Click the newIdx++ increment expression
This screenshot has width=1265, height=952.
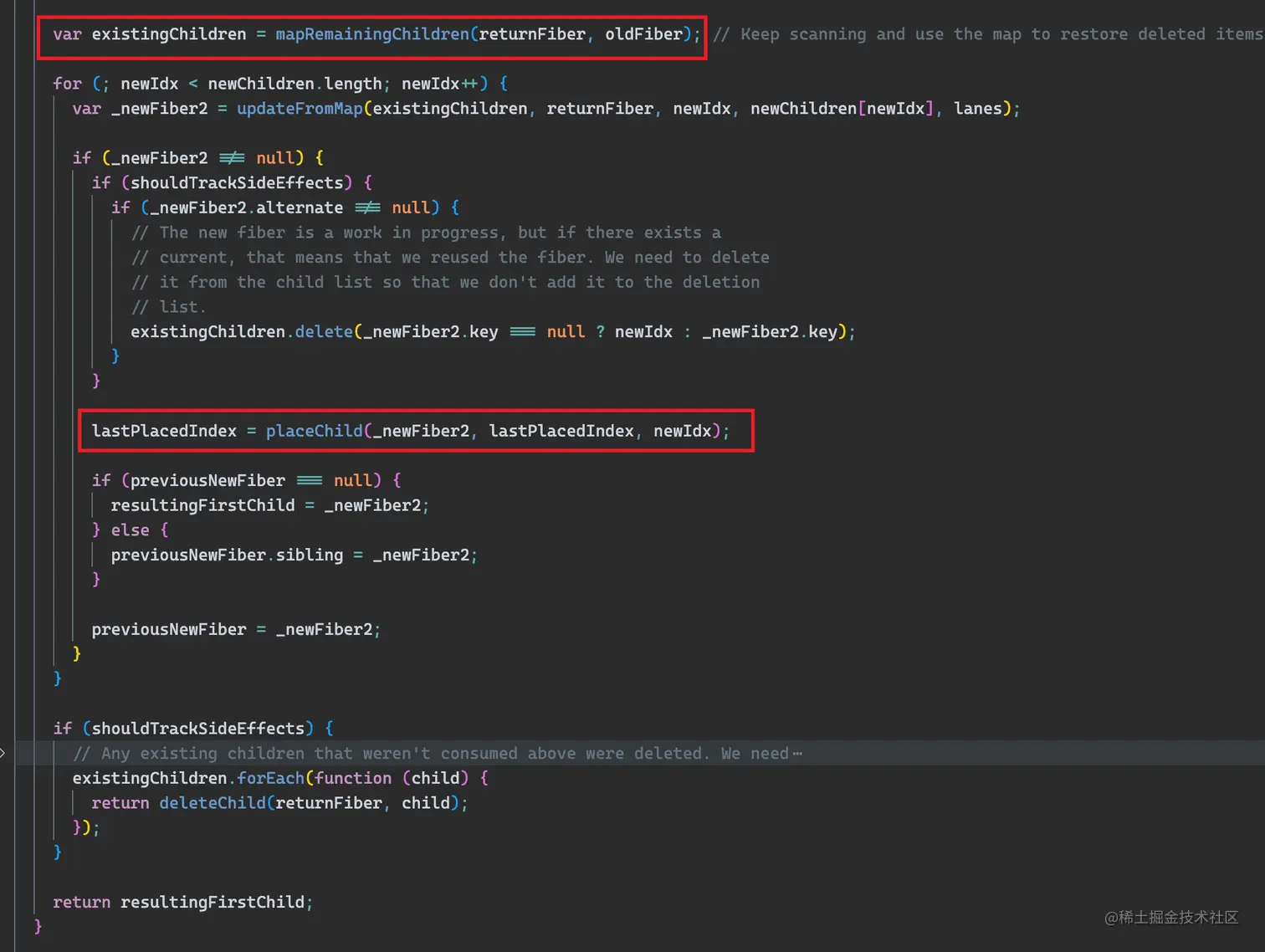click(x=440, y=84)
